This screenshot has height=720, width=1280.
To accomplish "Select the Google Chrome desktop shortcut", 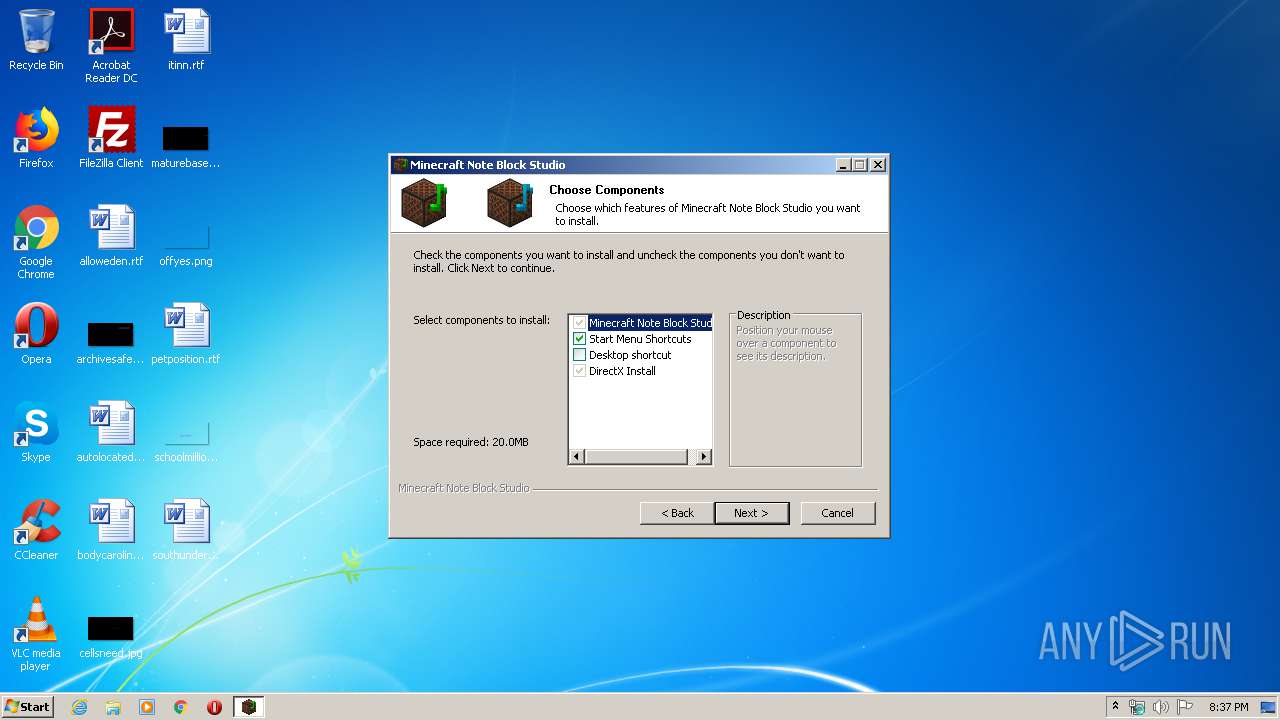I will (x=36, y=242).
